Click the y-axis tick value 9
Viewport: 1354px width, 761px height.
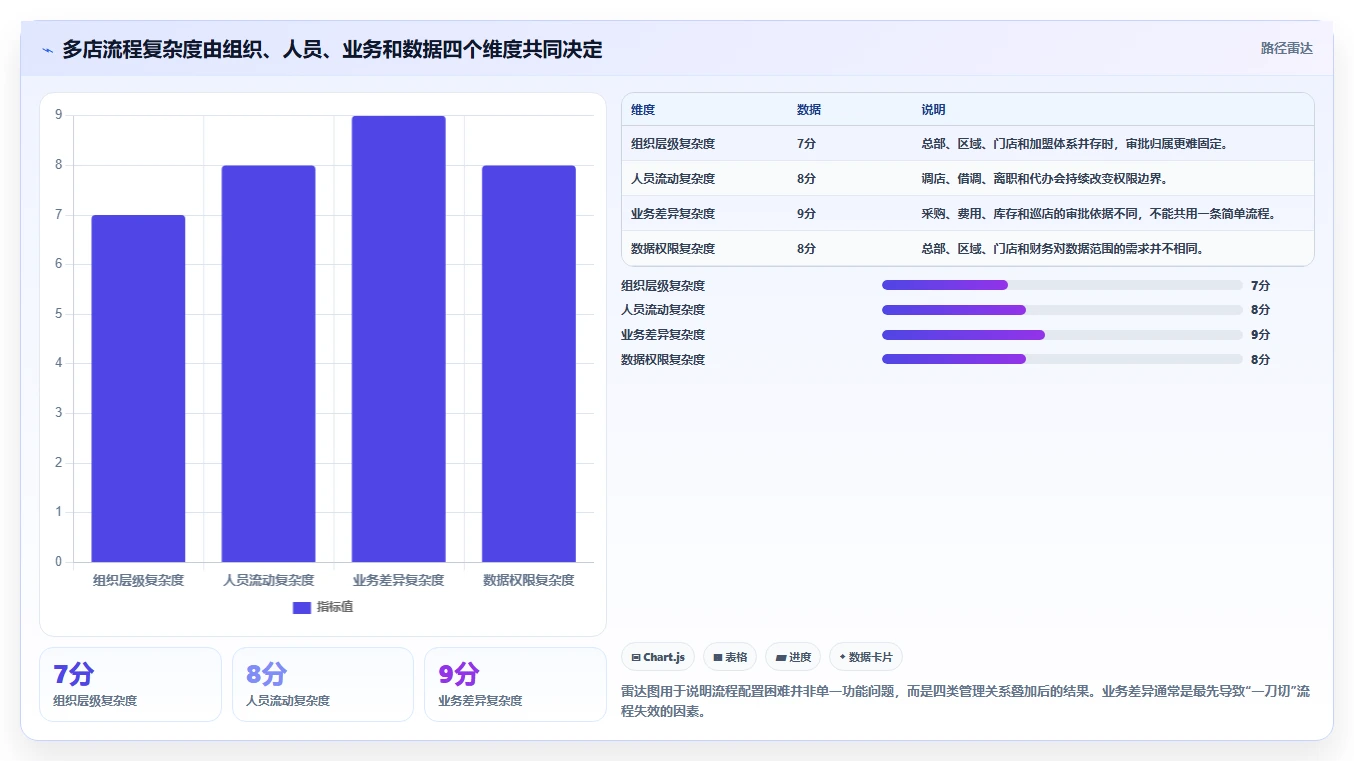(59, 115)
